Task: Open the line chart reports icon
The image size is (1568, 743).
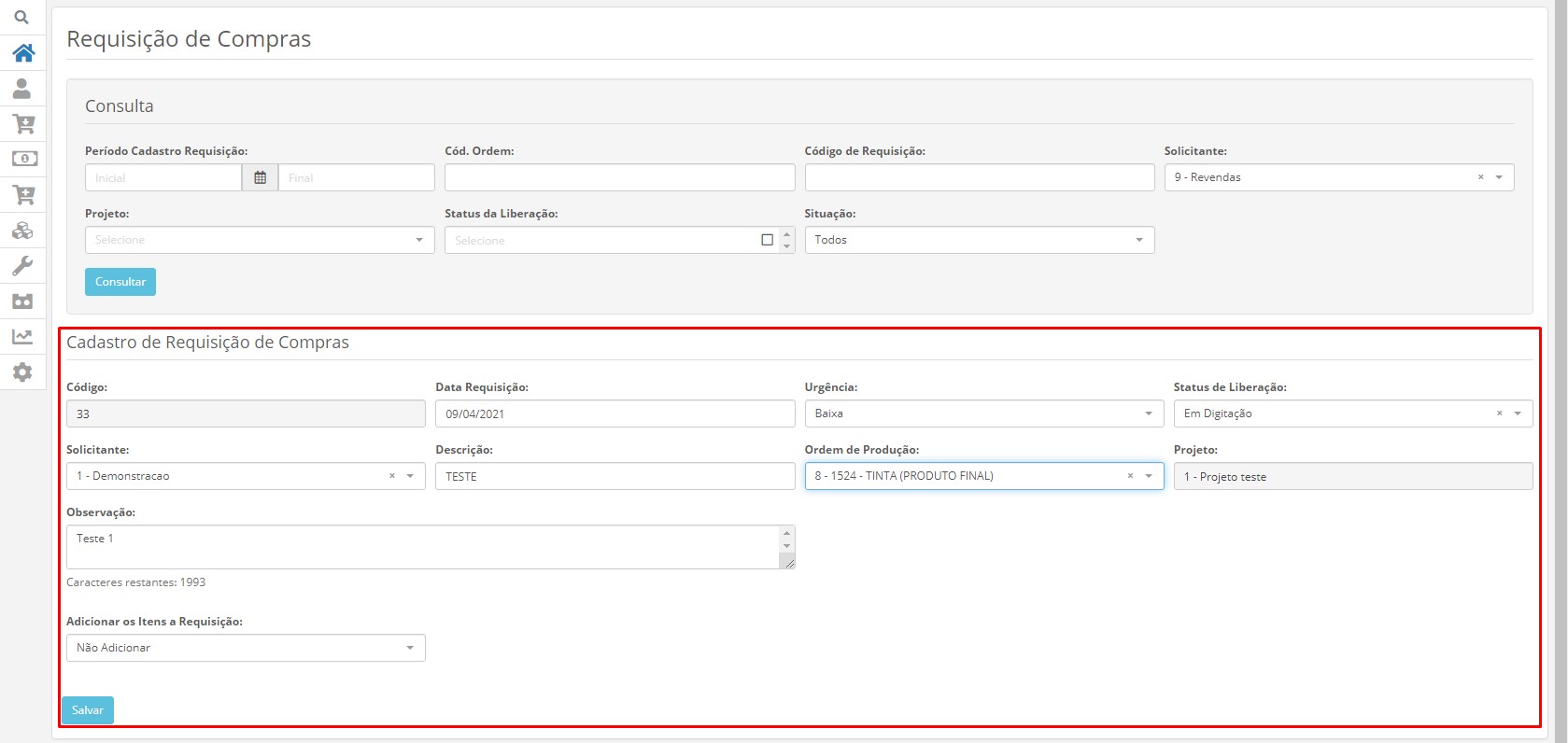Action: (x=22, y=336)
